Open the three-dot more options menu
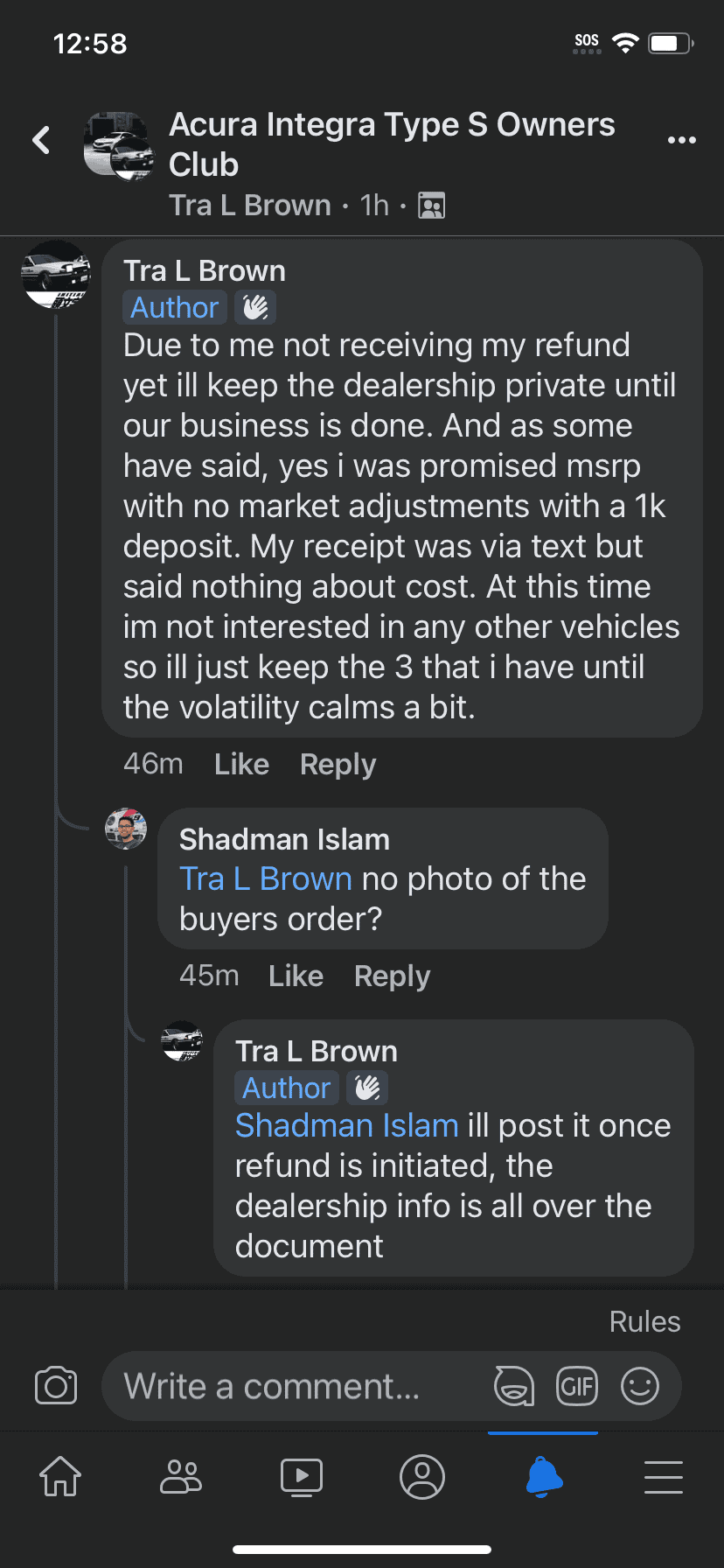 [x=681, y=140]
